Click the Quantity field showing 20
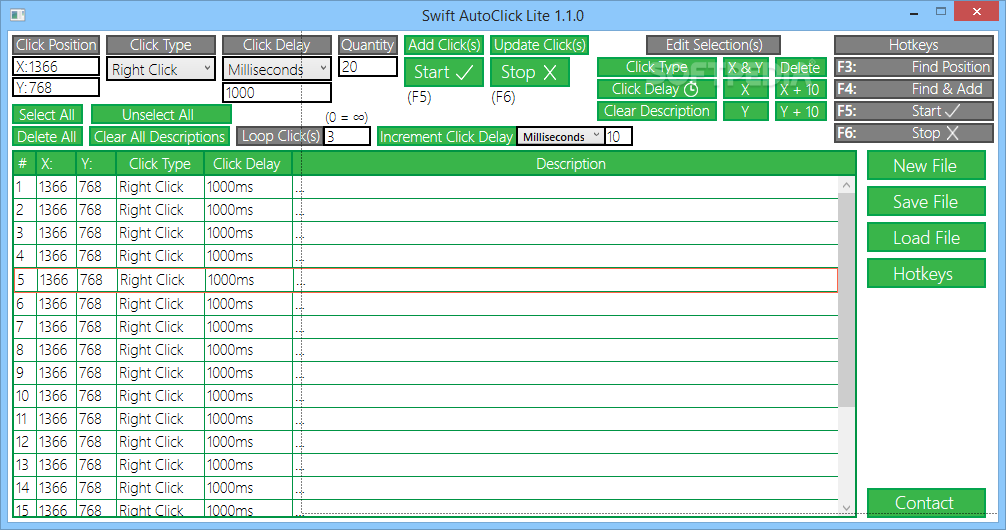This screenshot has height=530, width=1006. coord(368,67)
